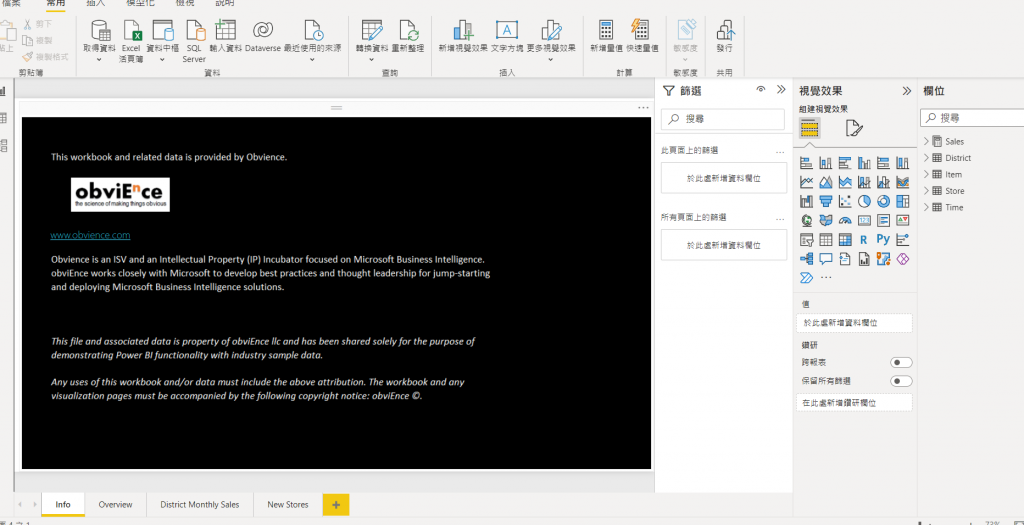The image size is (1024, 525).
Task: Select the Q&A speech bubble visual
Action: [825, 259]
